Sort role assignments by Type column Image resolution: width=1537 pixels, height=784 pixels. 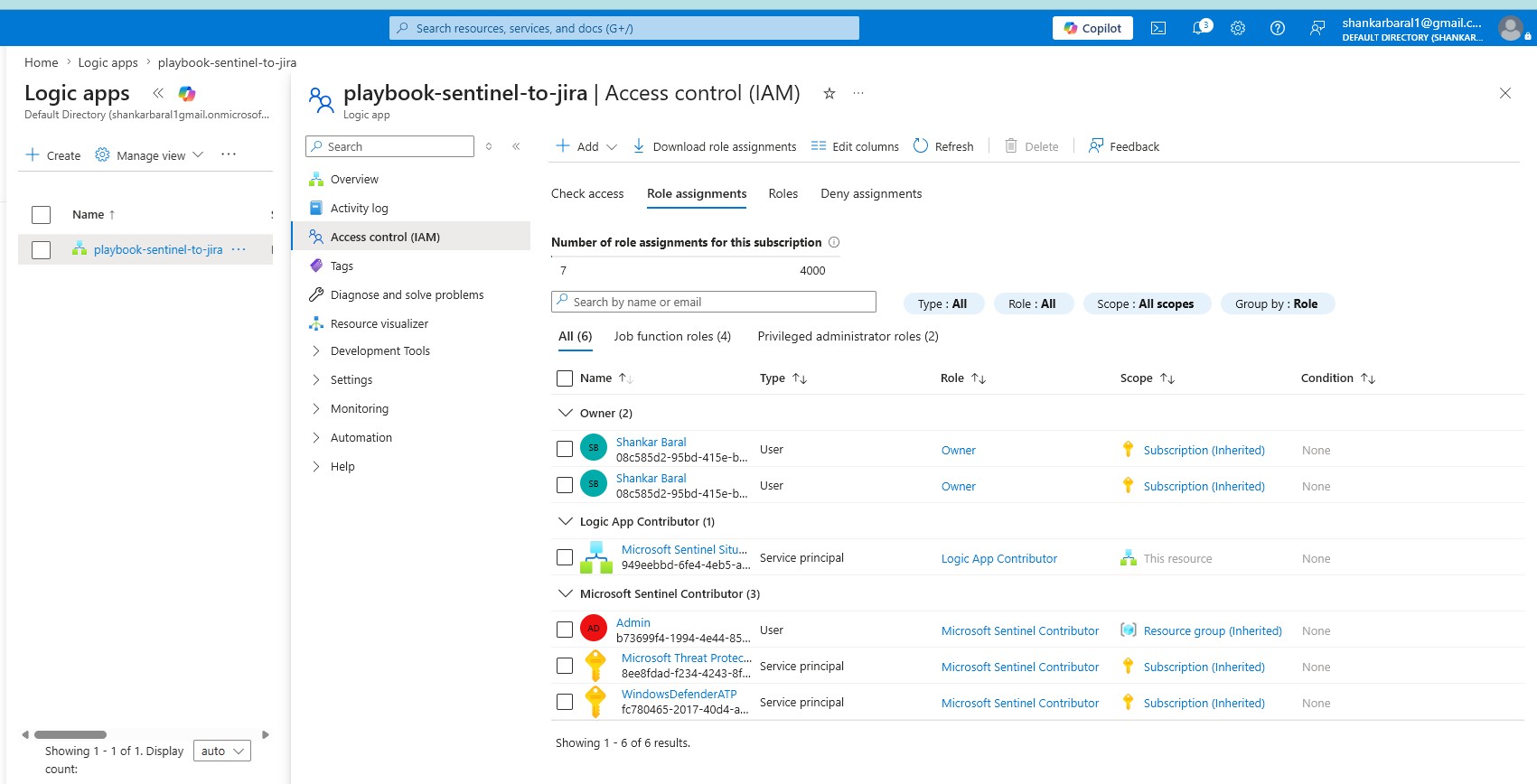783,378
